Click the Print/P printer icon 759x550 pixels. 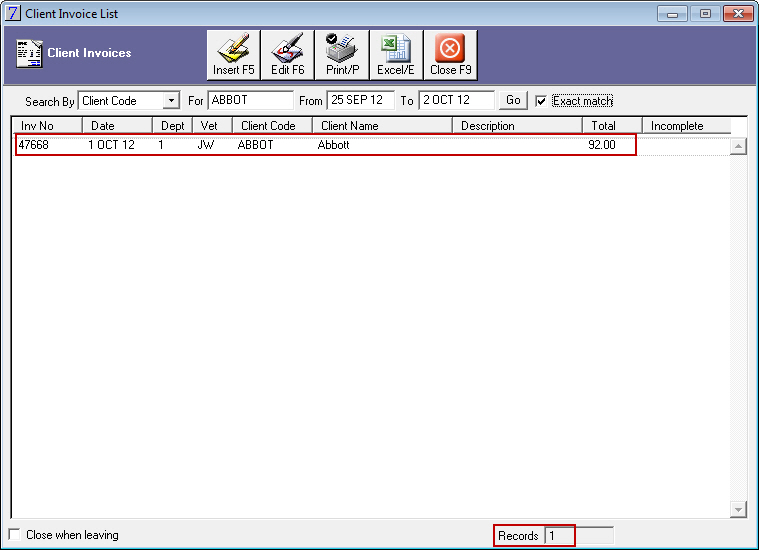(x=342, y=55)
